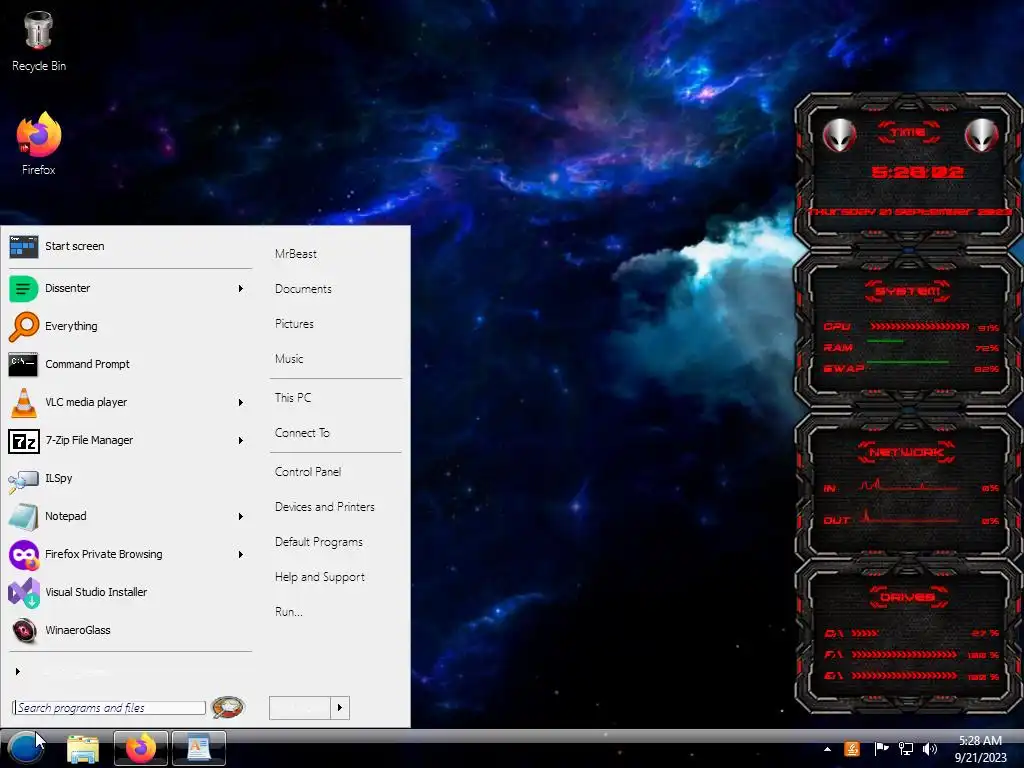Open Devices and Printers
This screenshot has width=1024, height=768.
point(325,507)
